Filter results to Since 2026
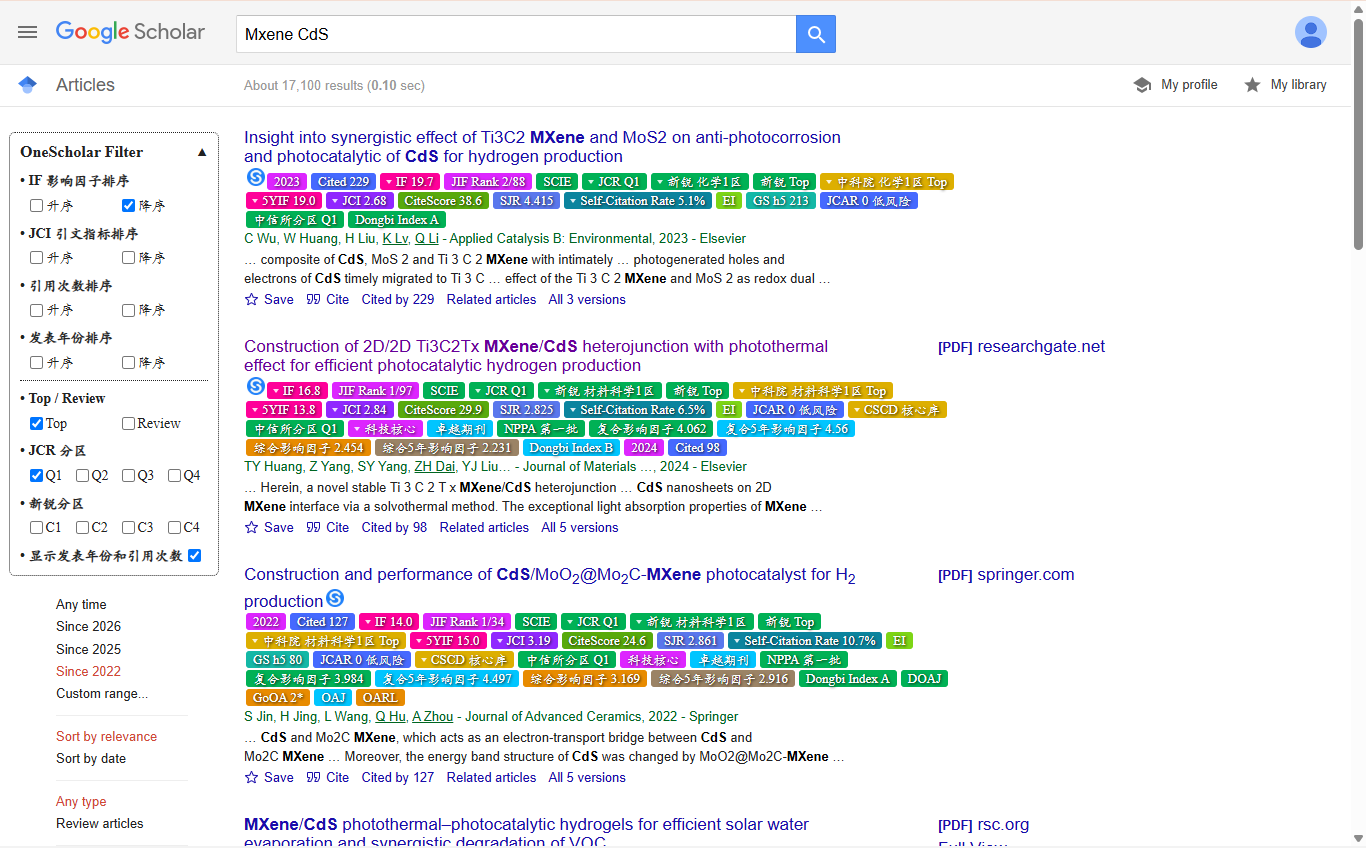 [x=88, y=626]
